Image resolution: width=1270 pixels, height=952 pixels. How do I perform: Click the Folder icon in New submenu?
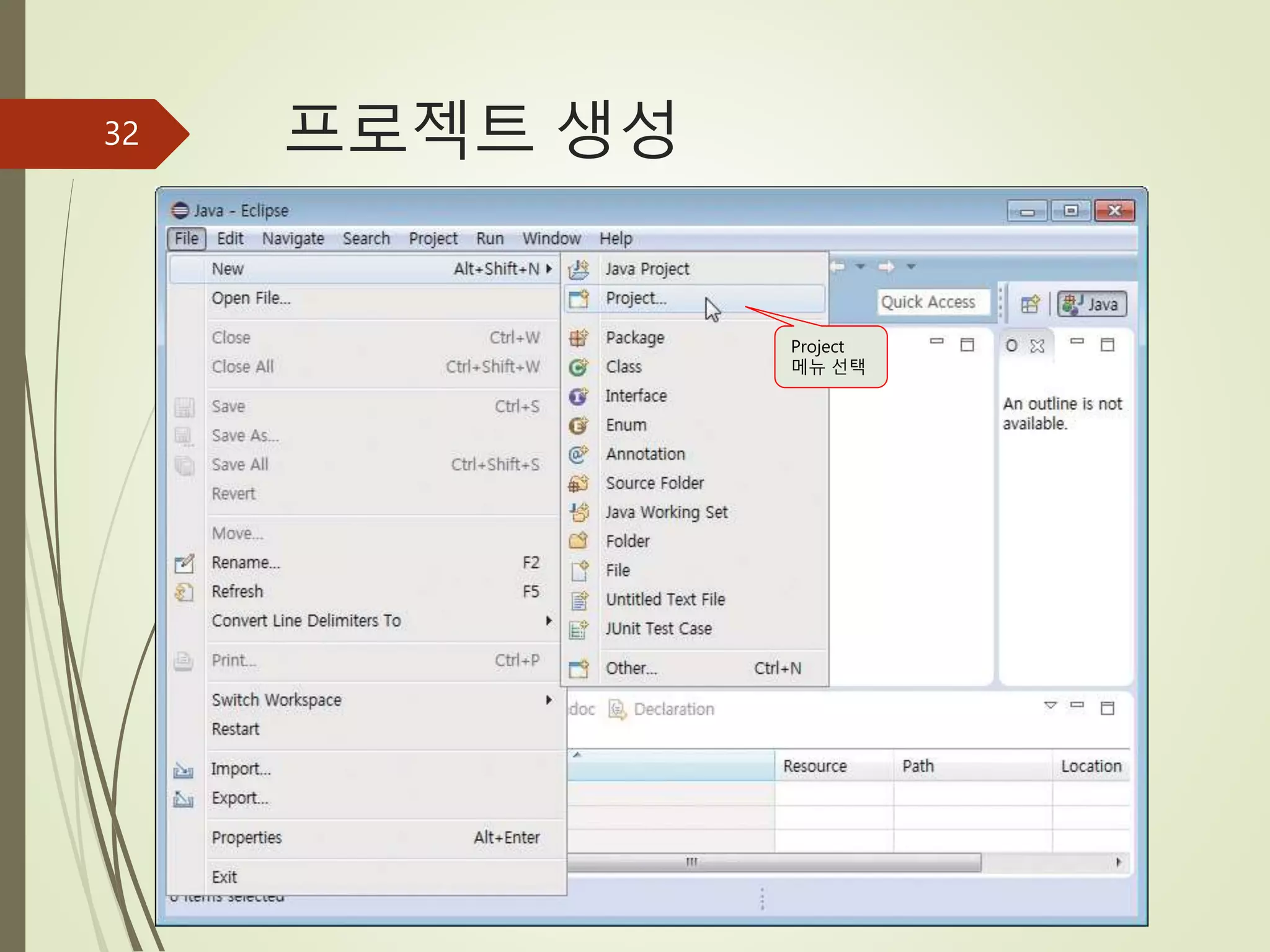[579, 541]
